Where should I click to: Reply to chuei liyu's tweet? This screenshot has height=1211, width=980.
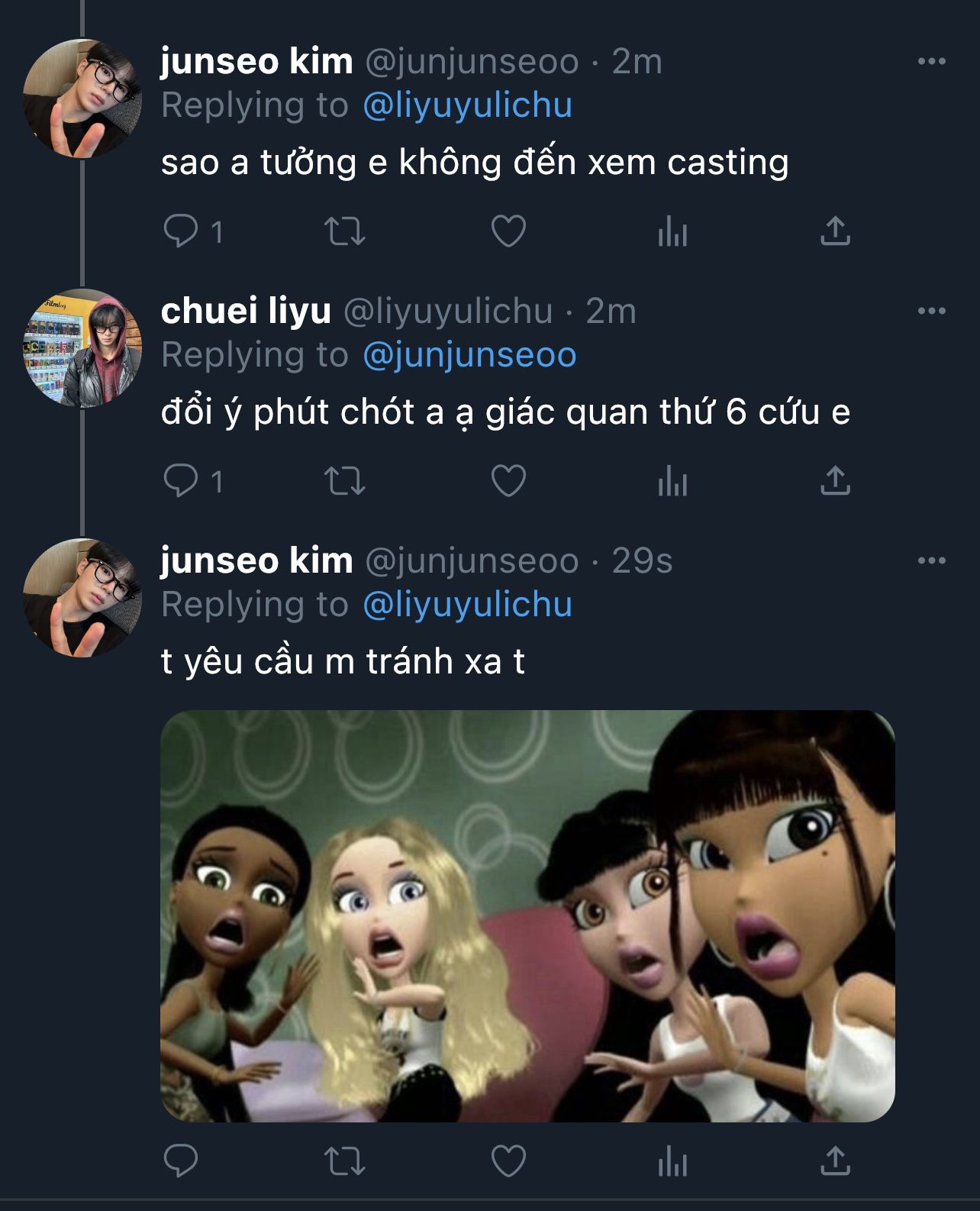(x=181, y=480)
